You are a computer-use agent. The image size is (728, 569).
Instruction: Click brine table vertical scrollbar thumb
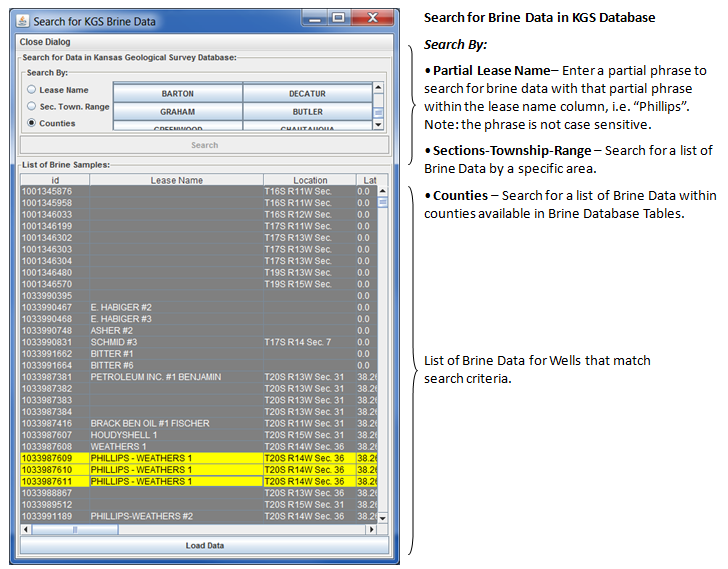[x=383, y=202]
